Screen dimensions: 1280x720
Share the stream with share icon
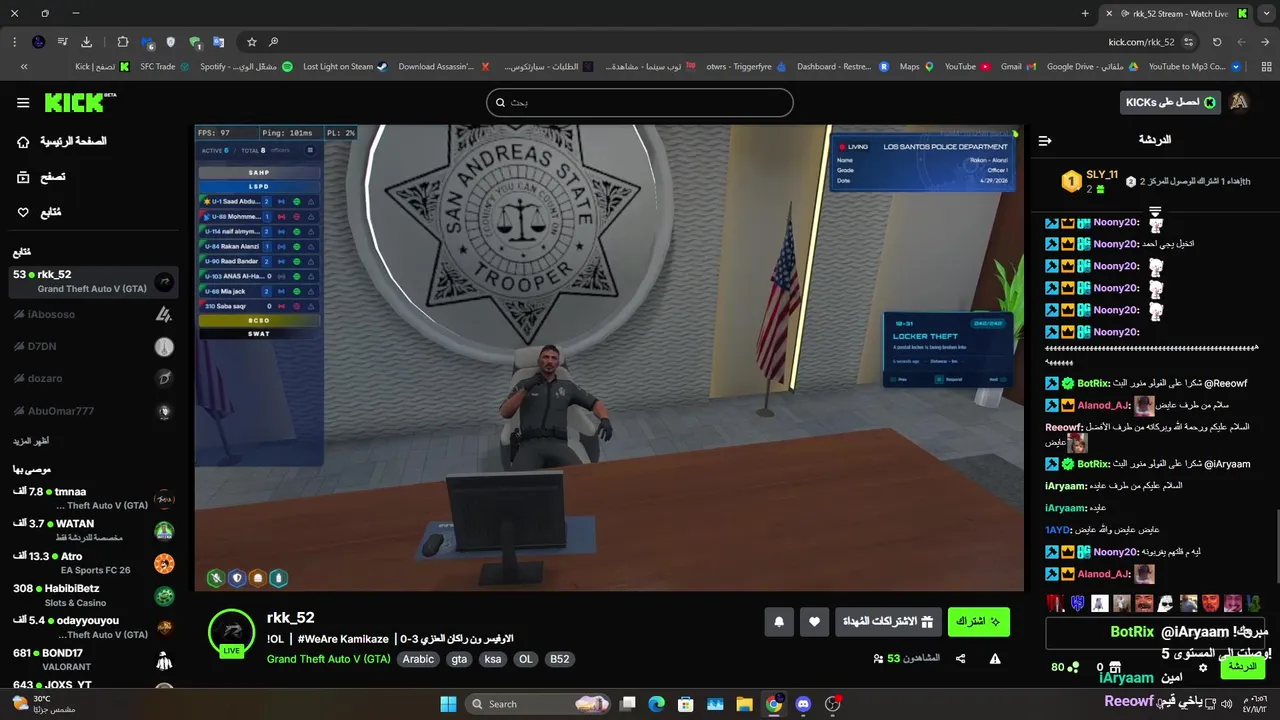point(960,659)
